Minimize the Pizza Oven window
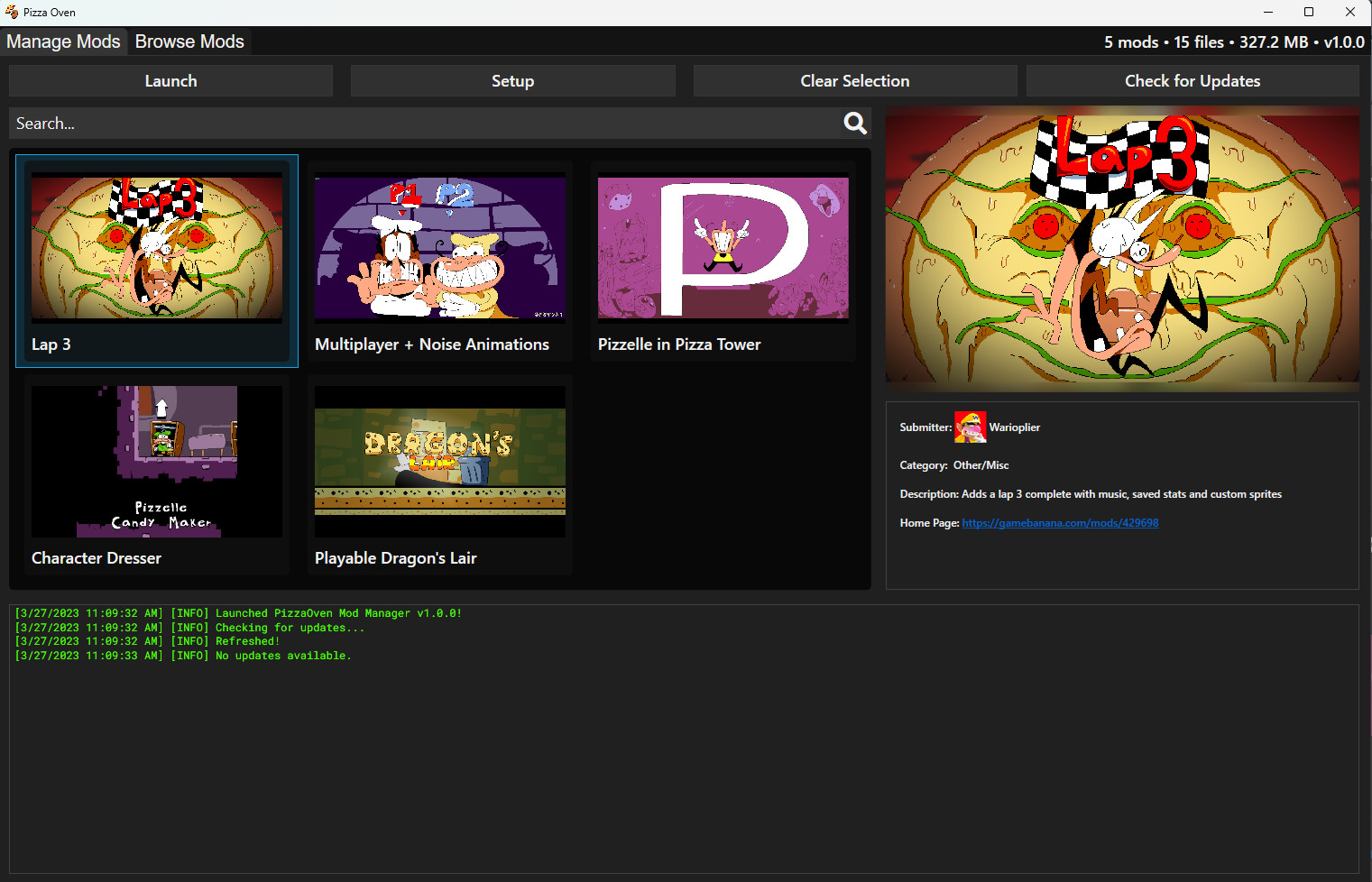The width and height of the screenshot is (1372, 882). [1268, 12]
